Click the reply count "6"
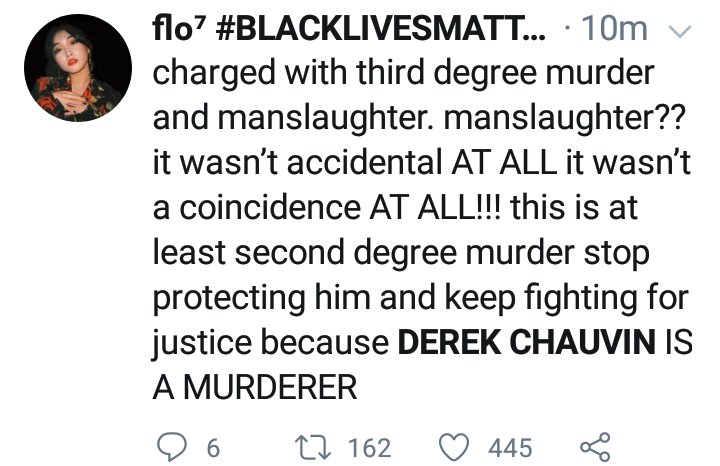Screen dimensions: 720x466 pyautogui.click(x=213, y=447)
